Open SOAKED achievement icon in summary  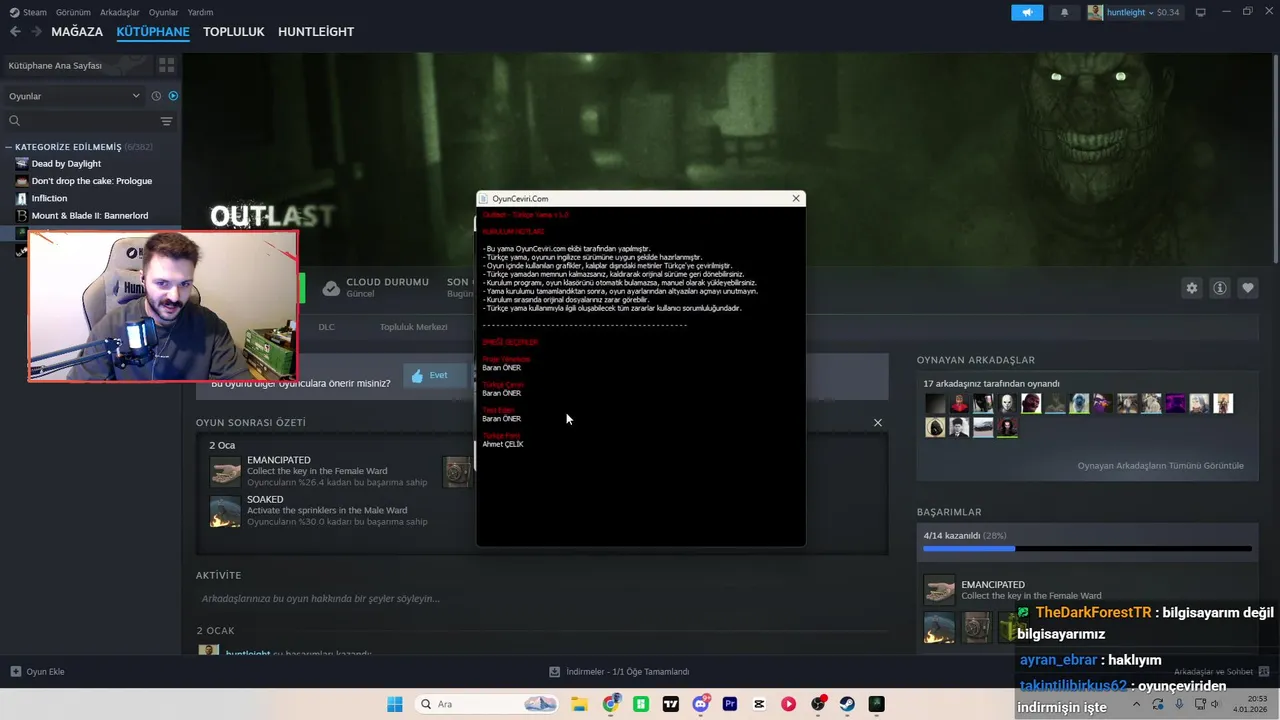(x=225, y=511)
